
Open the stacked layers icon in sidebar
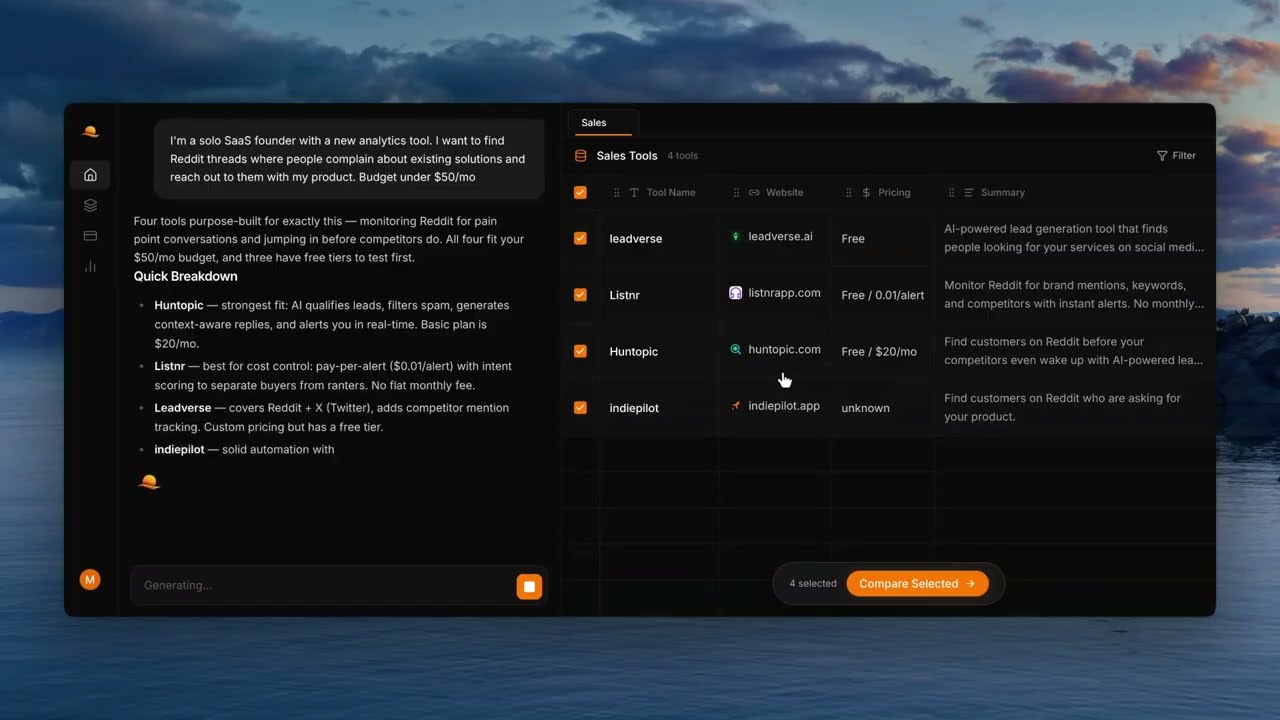coord(90,205)
